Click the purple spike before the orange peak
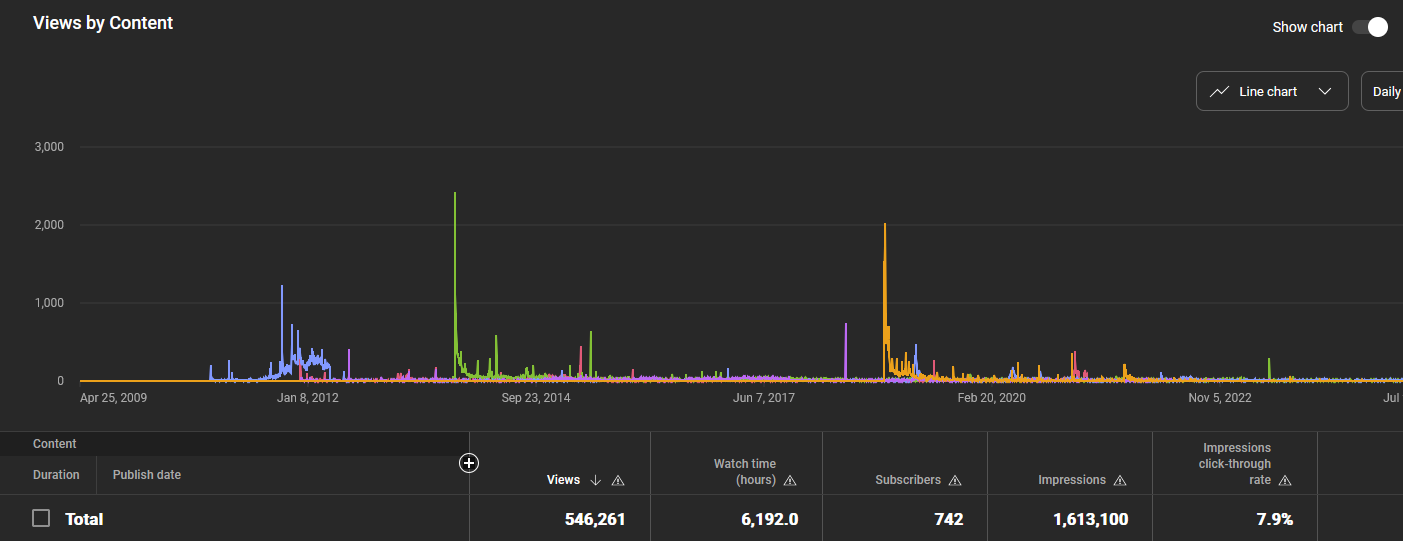 (846, 350)
